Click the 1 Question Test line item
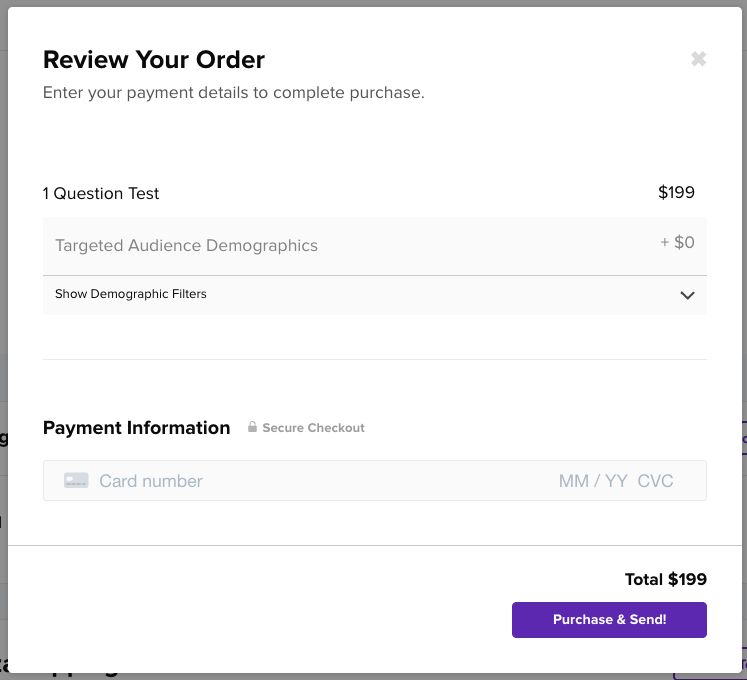The height and width of the screenshot is (680, 747). [x=101, y=193]
